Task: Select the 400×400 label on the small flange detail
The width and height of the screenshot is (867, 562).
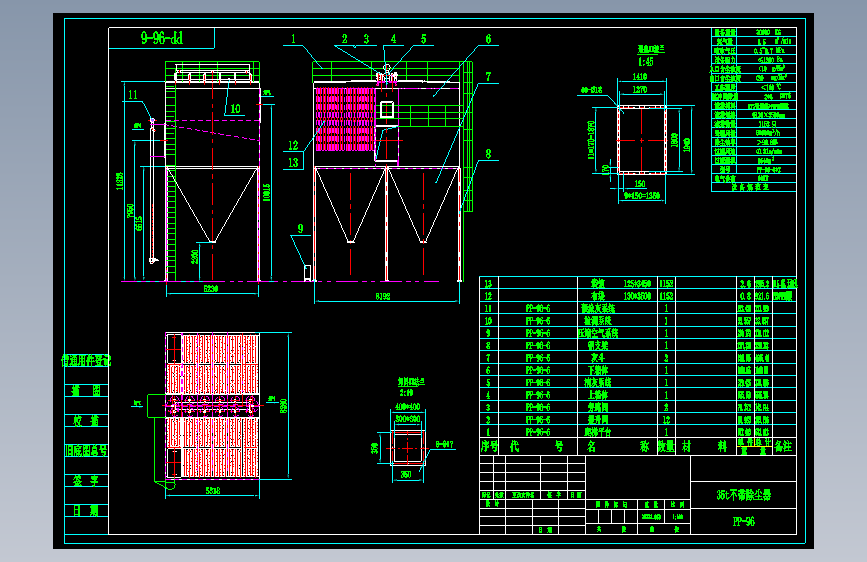Action: (408, 407)
